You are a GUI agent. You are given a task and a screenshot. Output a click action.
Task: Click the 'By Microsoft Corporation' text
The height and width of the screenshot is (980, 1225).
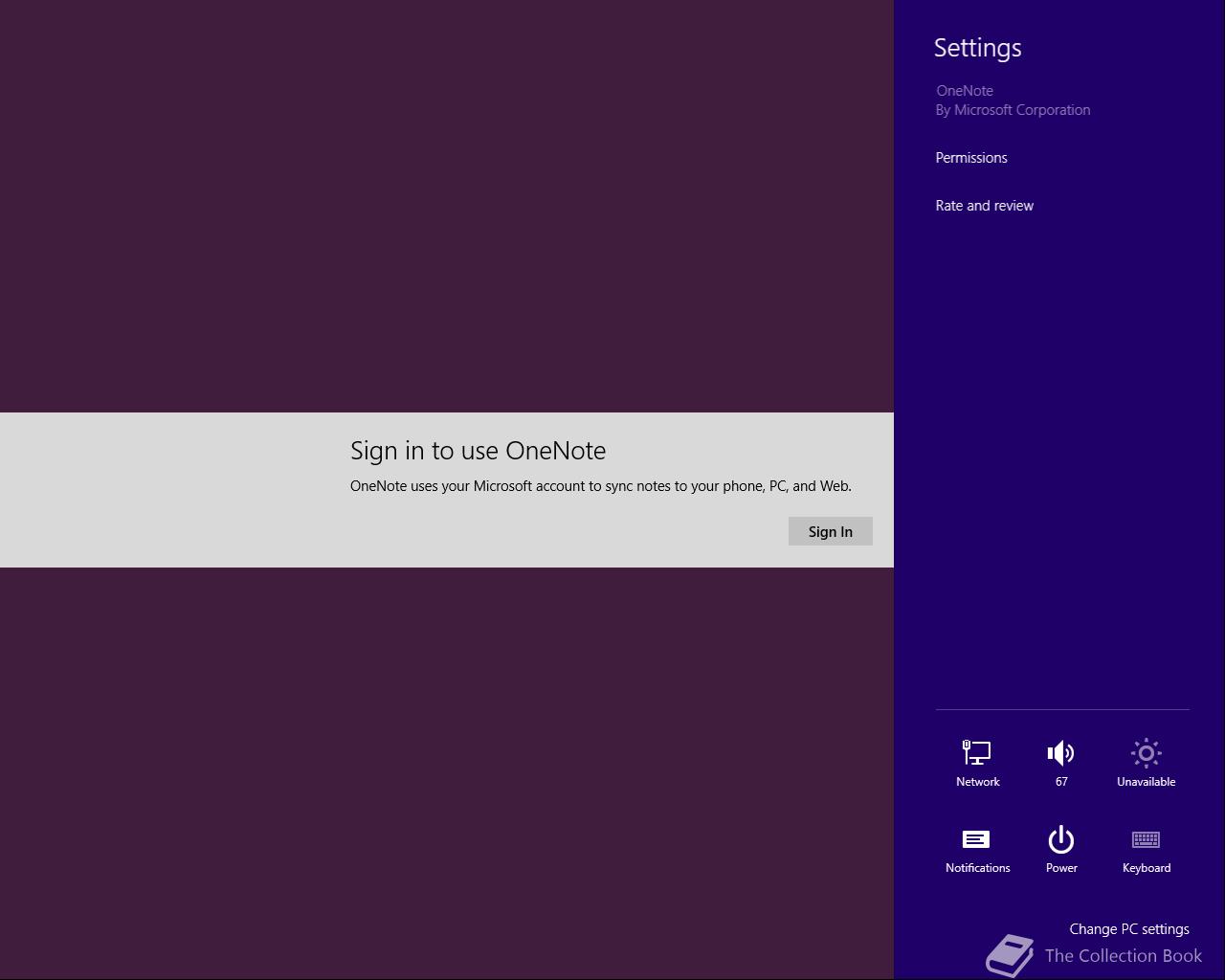pyautogui.click(x=1013, y=110)
